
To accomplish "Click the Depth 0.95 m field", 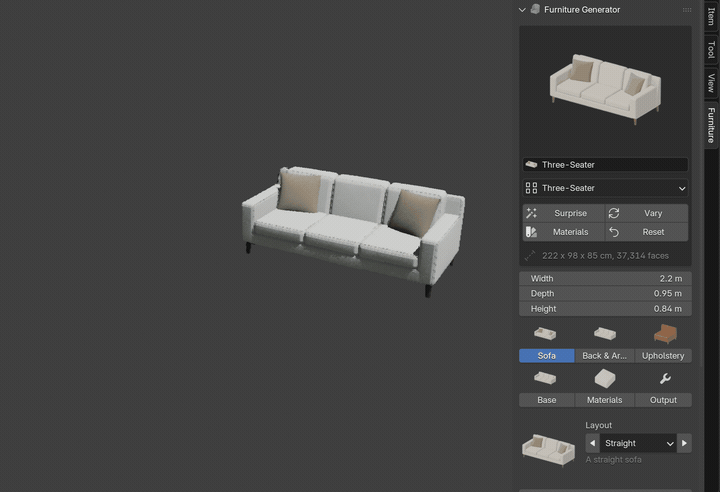I will pos(605,294).
